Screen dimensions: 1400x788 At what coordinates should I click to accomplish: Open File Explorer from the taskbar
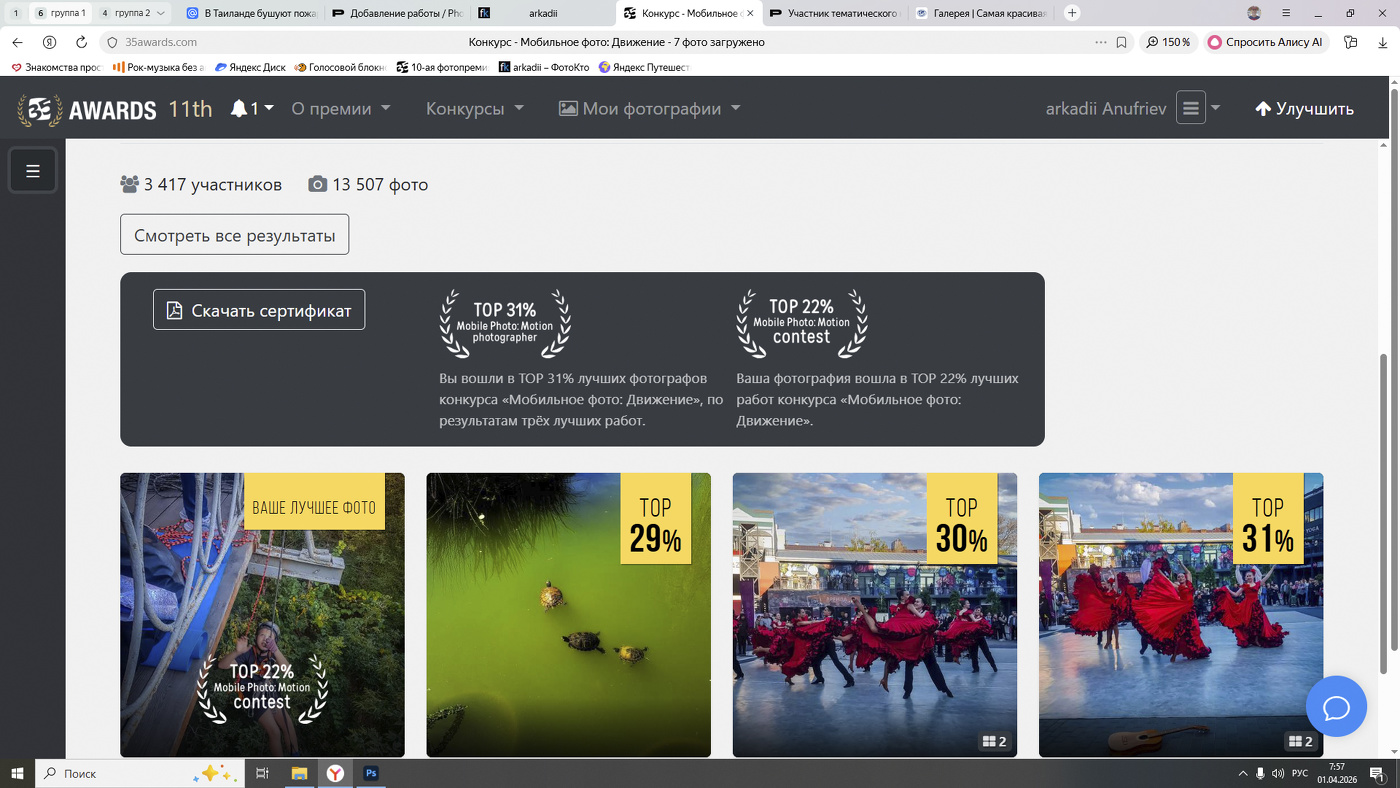(299, 773)
